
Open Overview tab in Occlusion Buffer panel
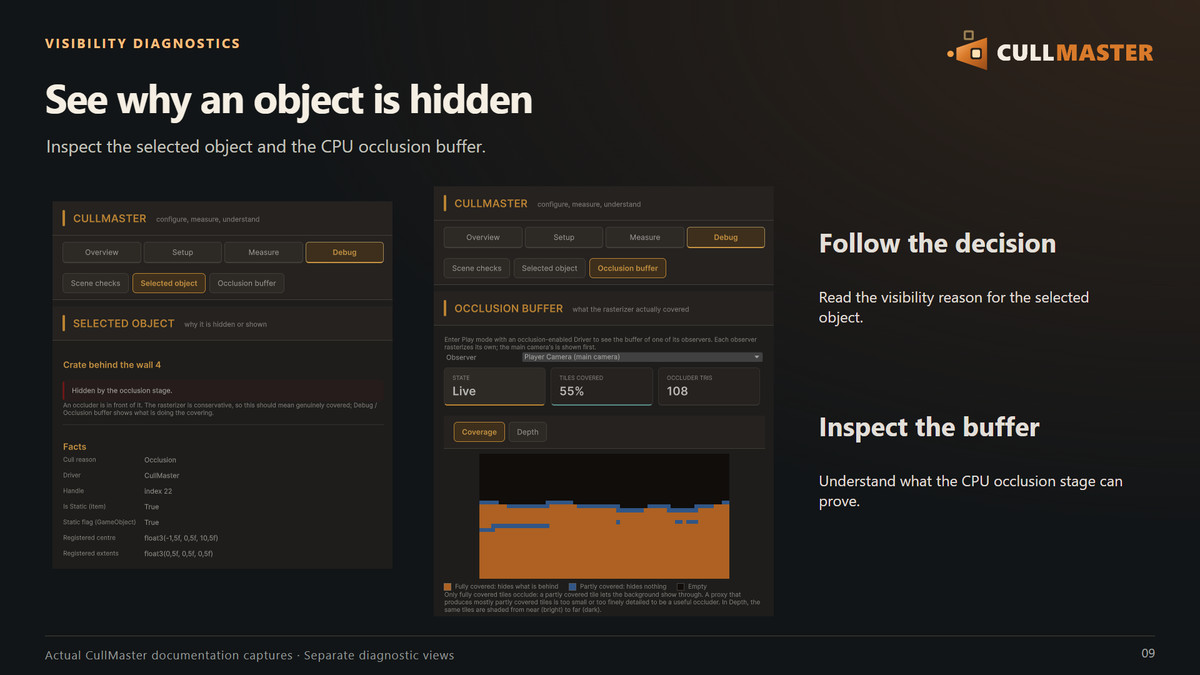(483, 237)
